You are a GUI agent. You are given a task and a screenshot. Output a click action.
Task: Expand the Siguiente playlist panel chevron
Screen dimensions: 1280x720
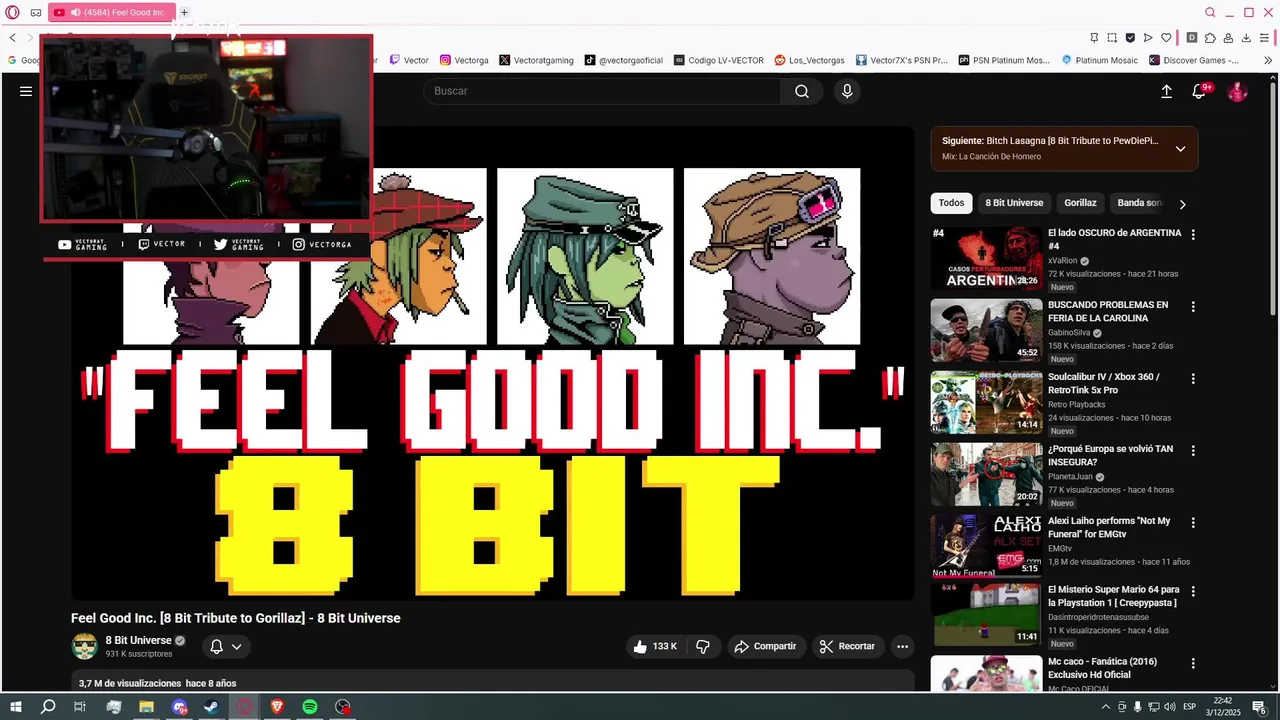(x=1180, y=149)
